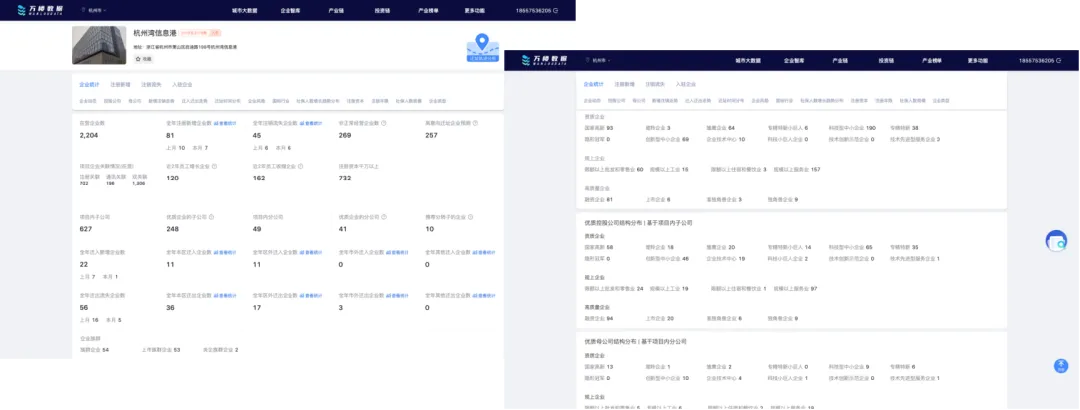1080x410 pixels.
Task: Click logout icon beside 18557536205 in front window
Action: point(1060,61)
